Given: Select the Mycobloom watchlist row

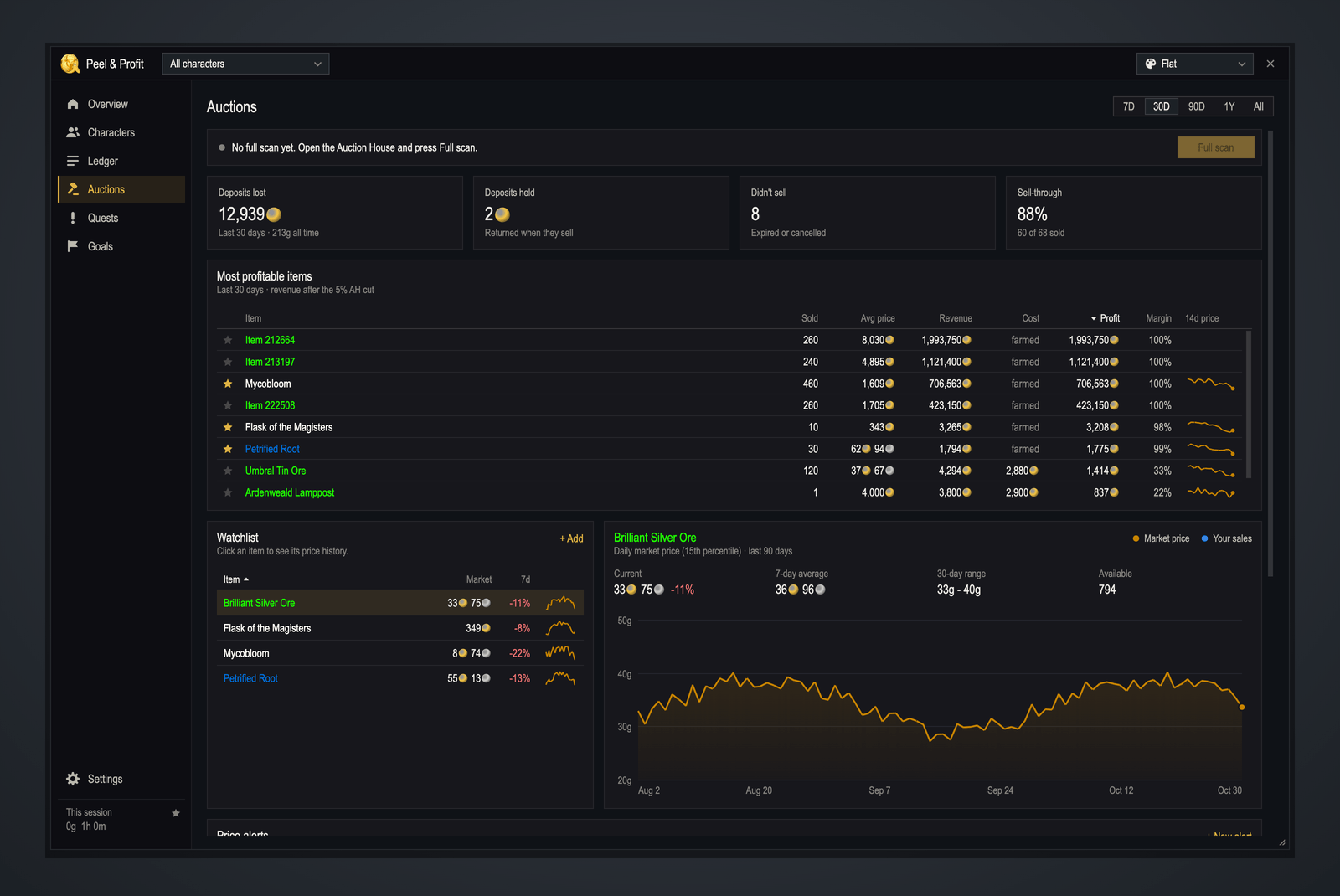Looking at the screenshot, I should click(400, 653).
